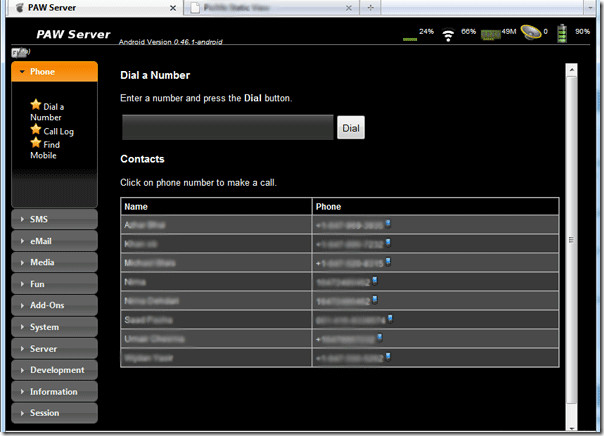
Task: Expand the Server sidebar section
Action: (54, 349)
